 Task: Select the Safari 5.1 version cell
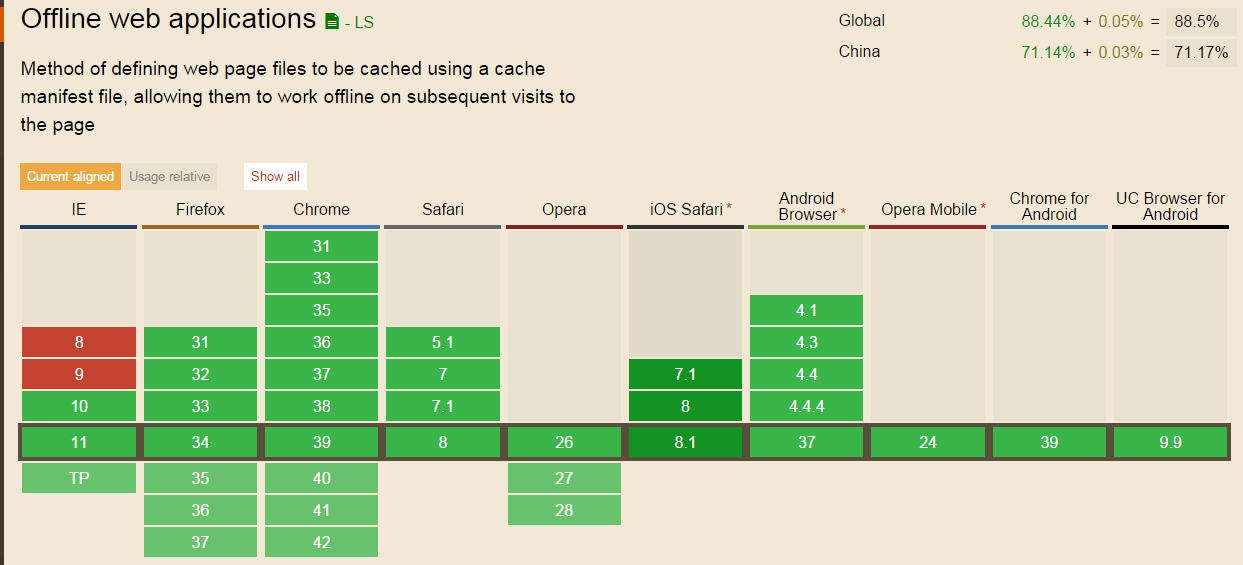442,342
